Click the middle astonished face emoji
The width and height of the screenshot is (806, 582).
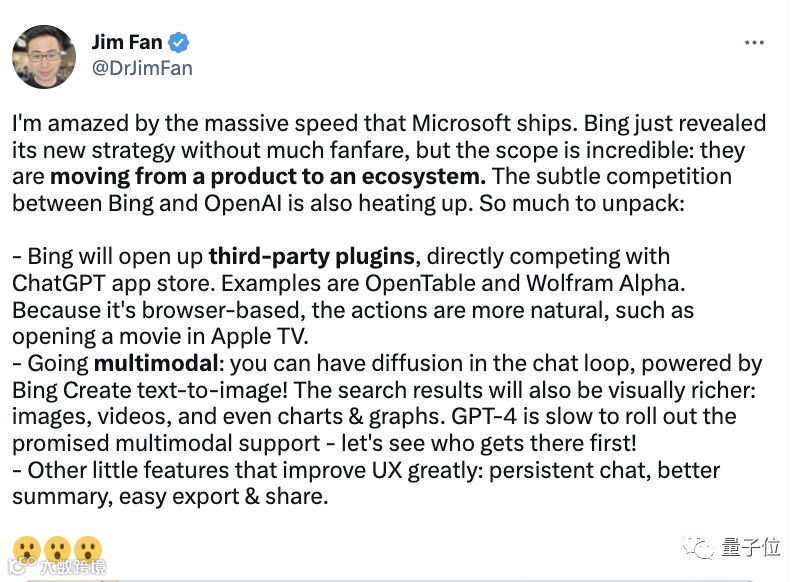[57, 549]
